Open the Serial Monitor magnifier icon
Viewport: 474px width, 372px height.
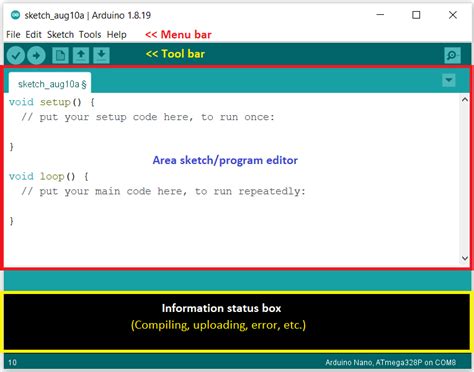tap(452, 55)
